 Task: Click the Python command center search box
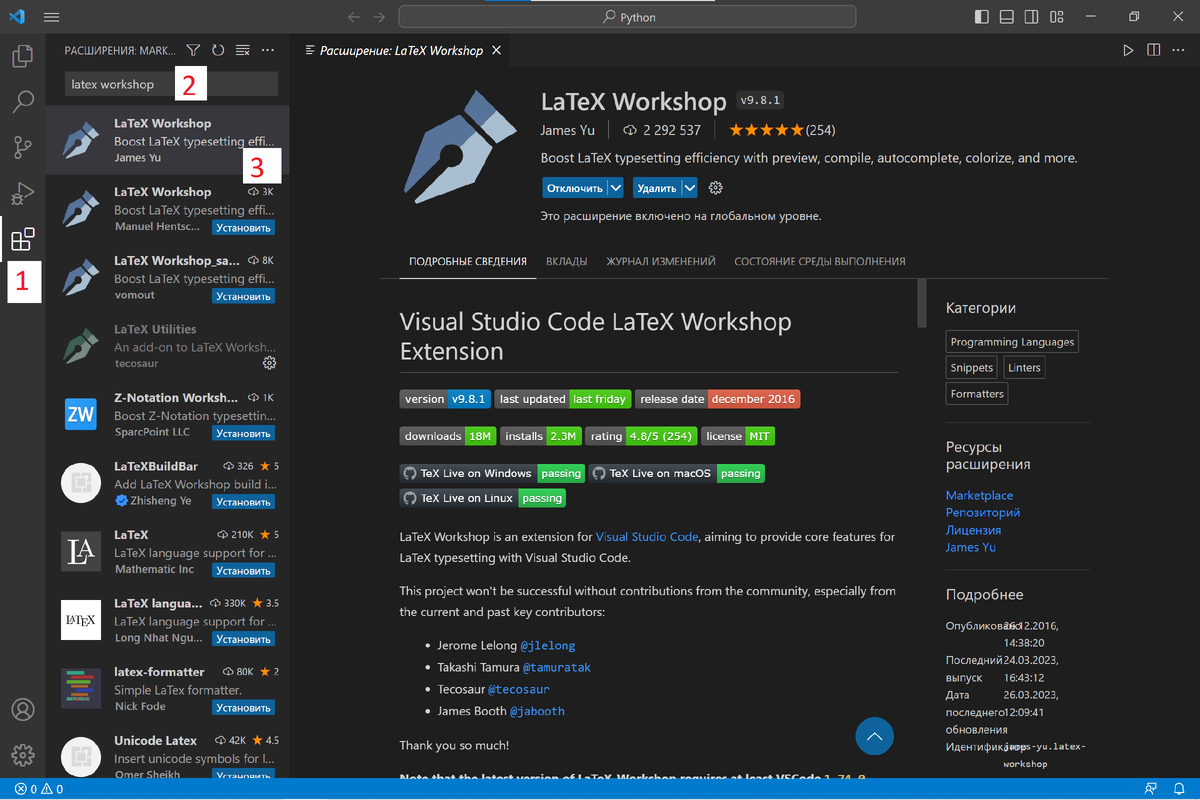click(627, 17)
